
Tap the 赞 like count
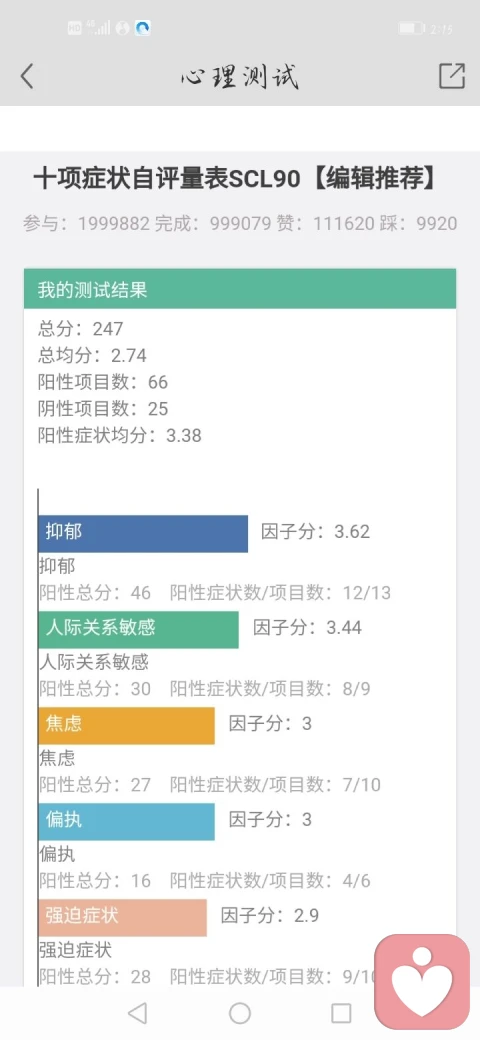(325, 224)
